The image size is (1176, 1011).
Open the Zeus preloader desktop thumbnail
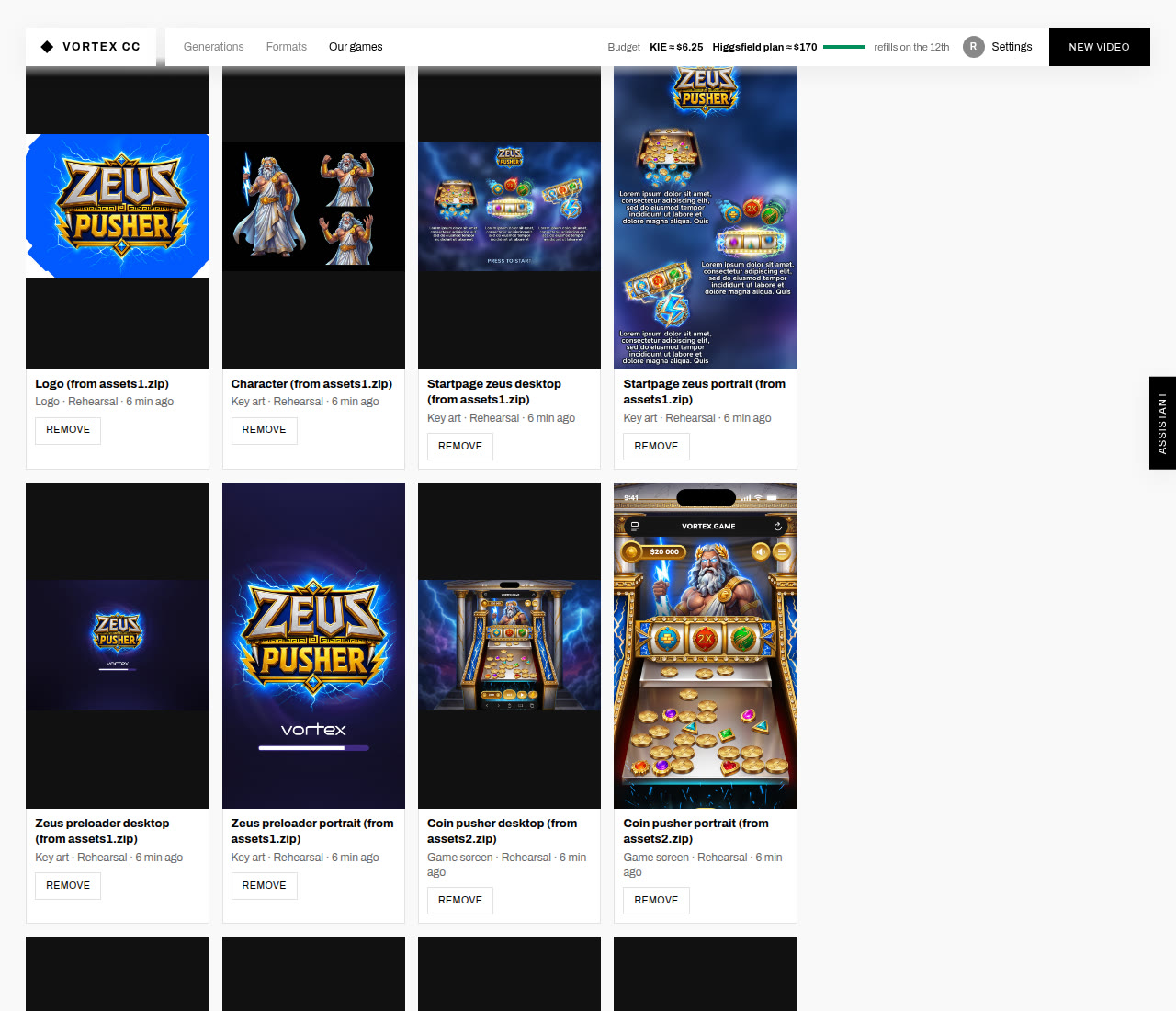pos(118,645)
